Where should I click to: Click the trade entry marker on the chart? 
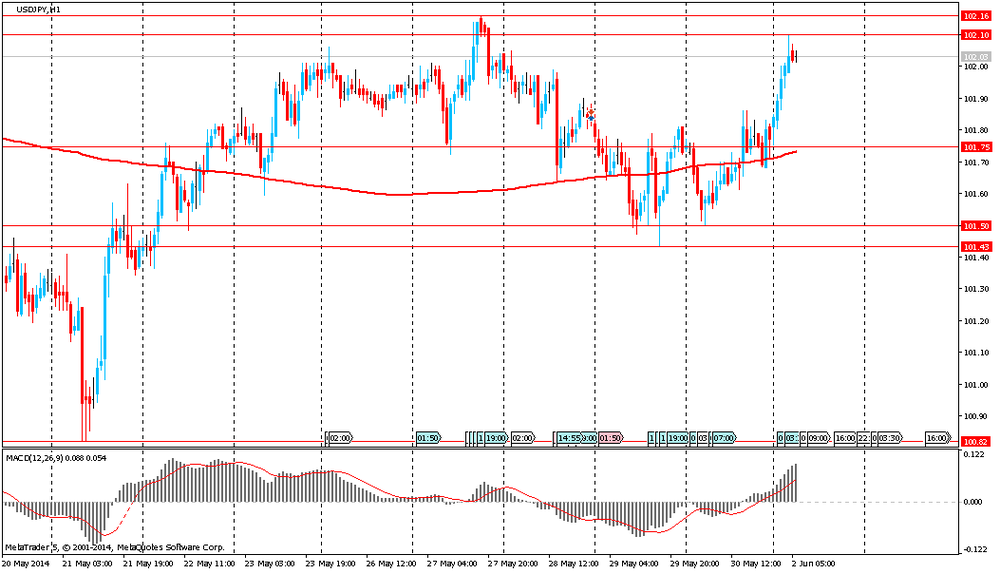click(591, 115)
